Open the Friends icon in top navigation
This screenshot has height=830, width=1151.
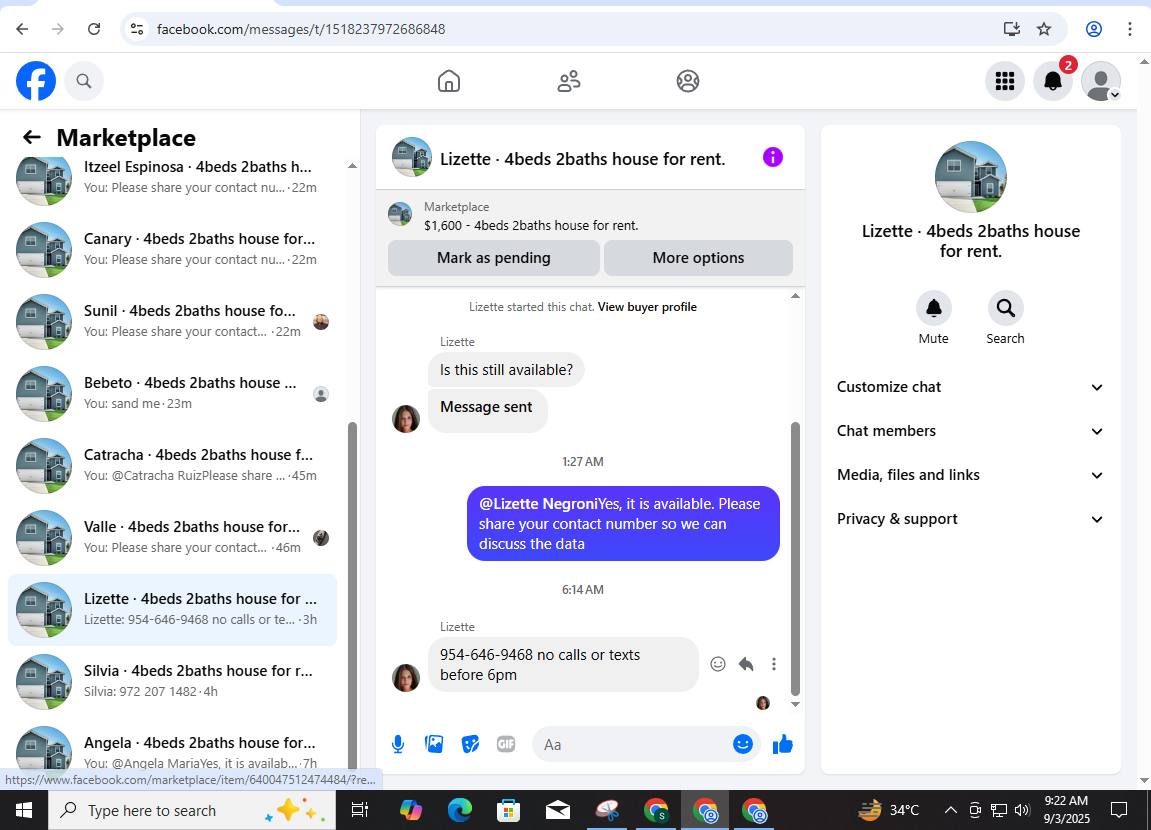[569, 81]
